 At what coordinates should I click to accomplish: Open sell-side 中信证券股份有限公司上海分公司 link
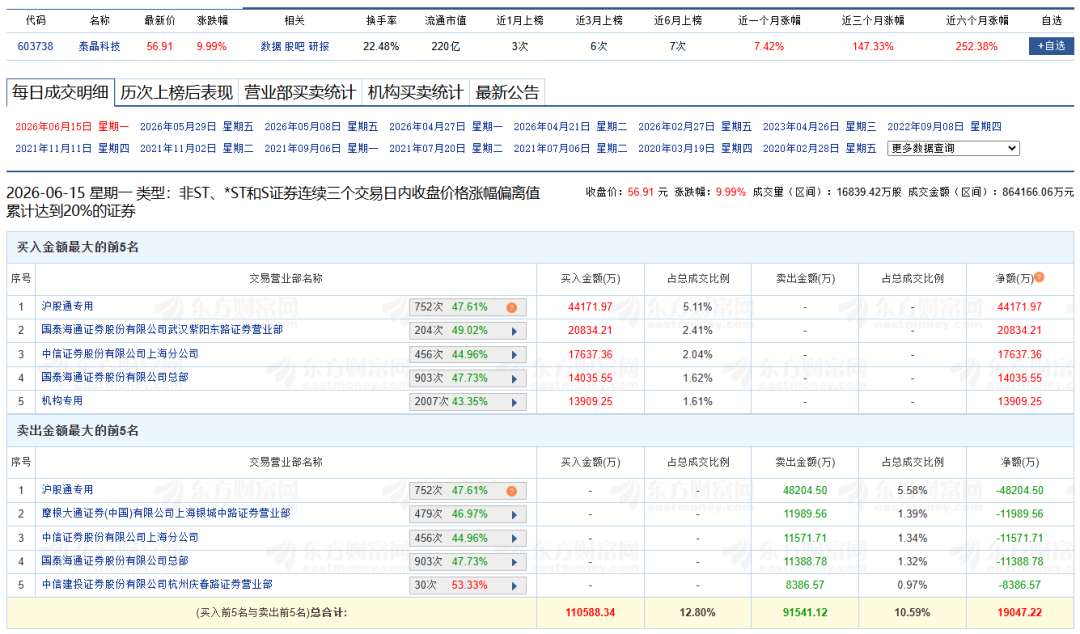[120, 537]
